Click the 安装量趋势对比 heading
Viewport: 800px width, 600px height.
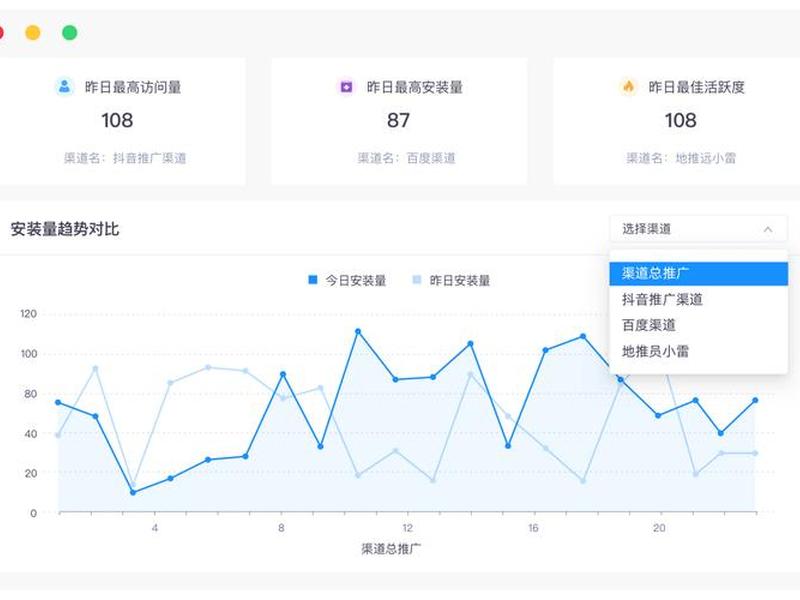[x=65, y=229]
